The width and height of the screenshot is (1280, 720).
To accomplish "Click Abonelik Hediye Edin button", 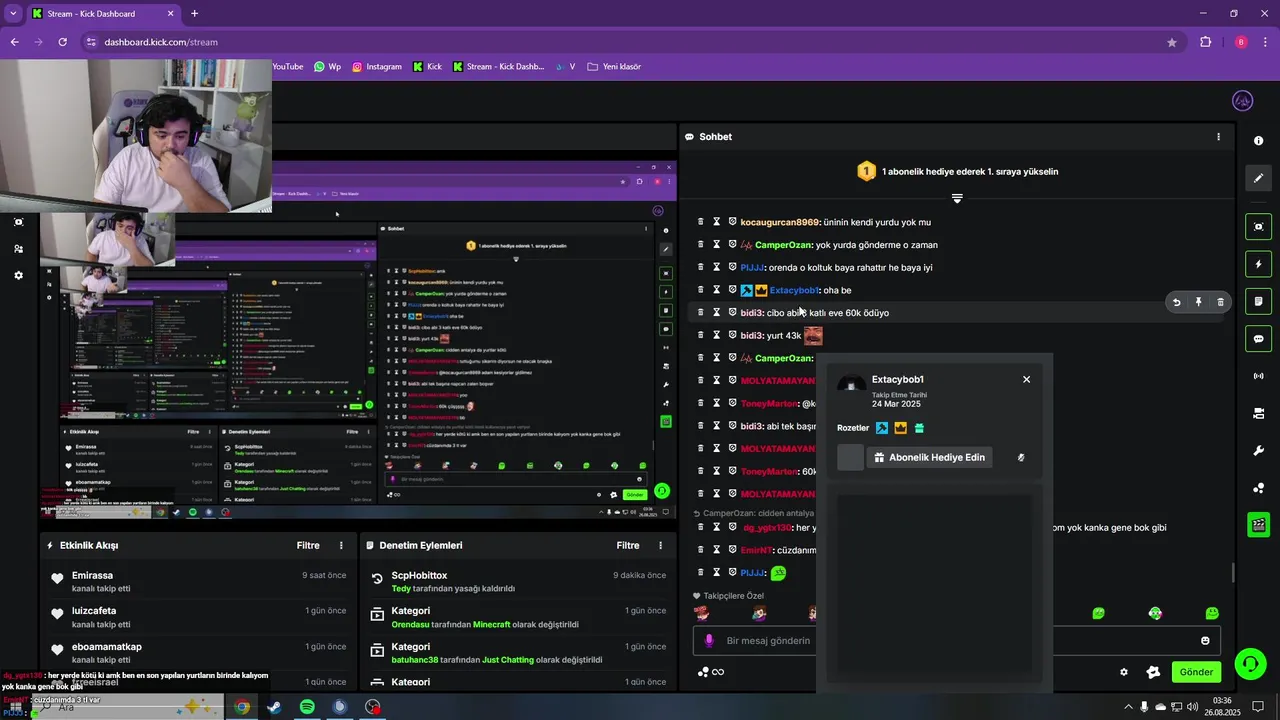I will [929, 457].
